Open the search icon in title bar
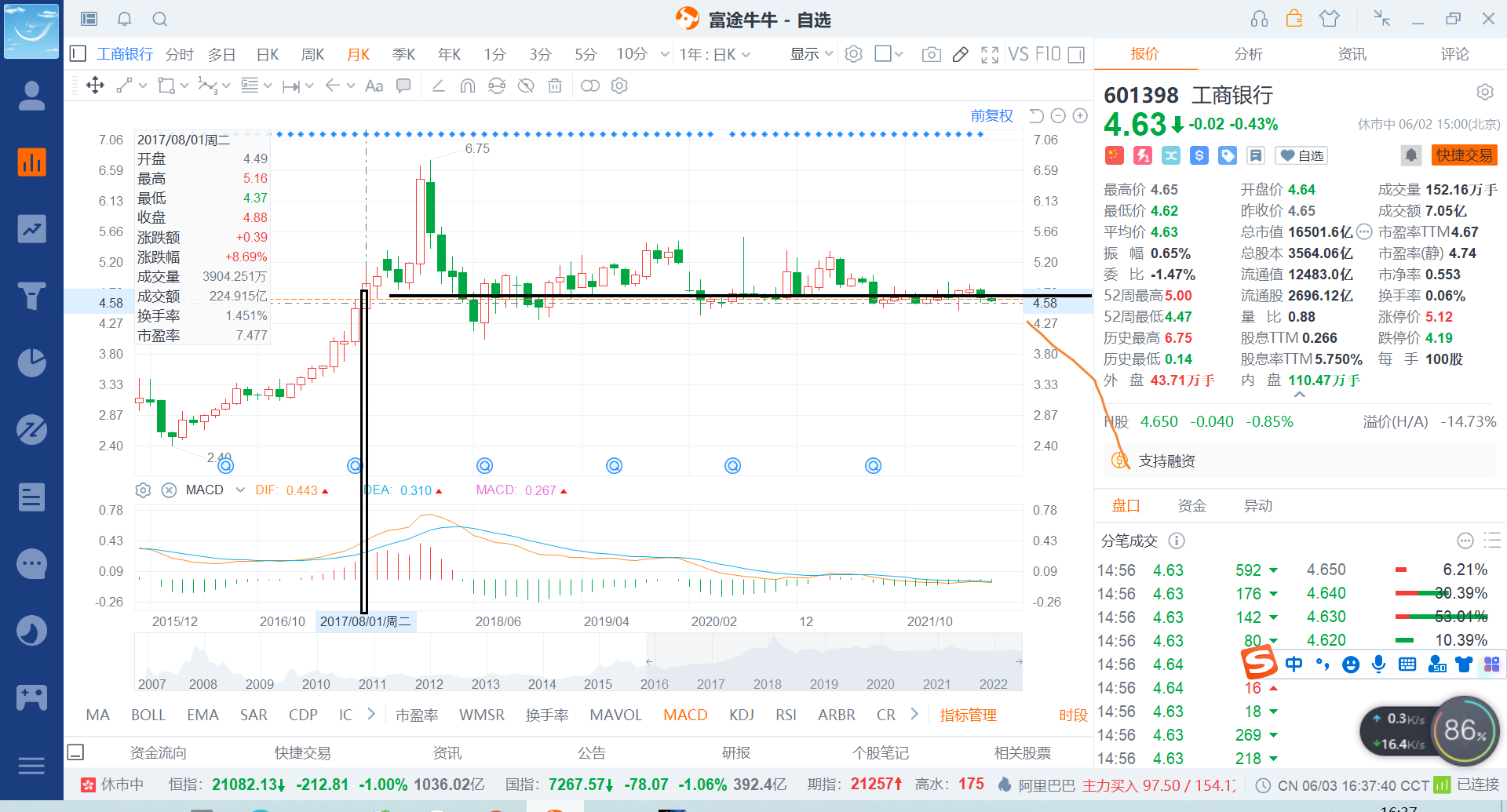Screen dimensions: 1507x812 point(159,19)
